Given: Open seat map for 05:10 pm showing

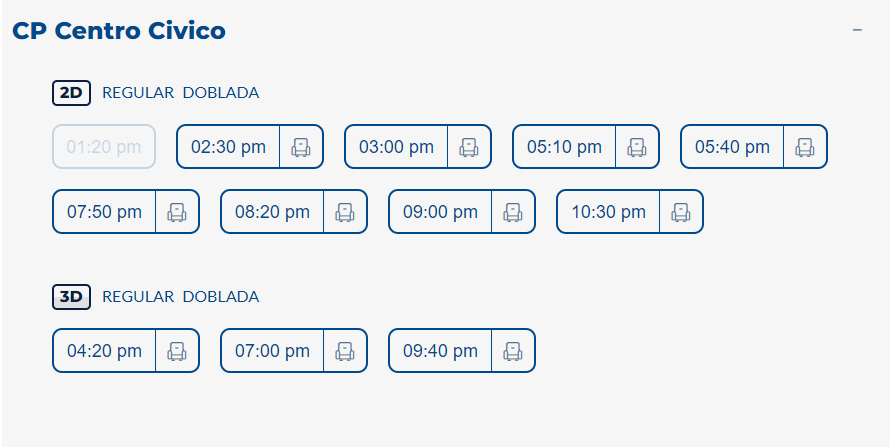Looking at the screenshot, I should coord(637,147).
